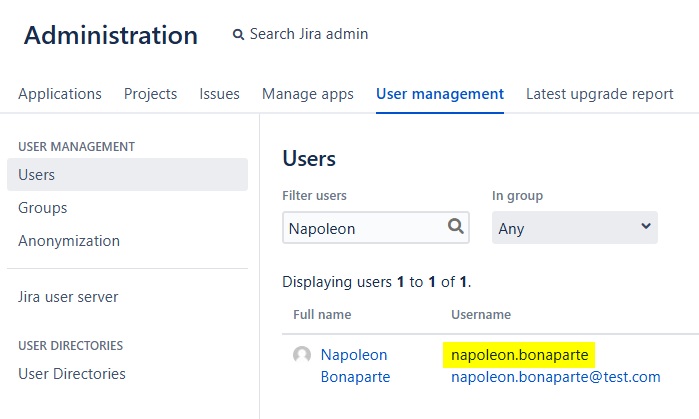Viewport: 699px width, 419px height.
Task: Open the In group dropdown
Action: coord(574,228)
